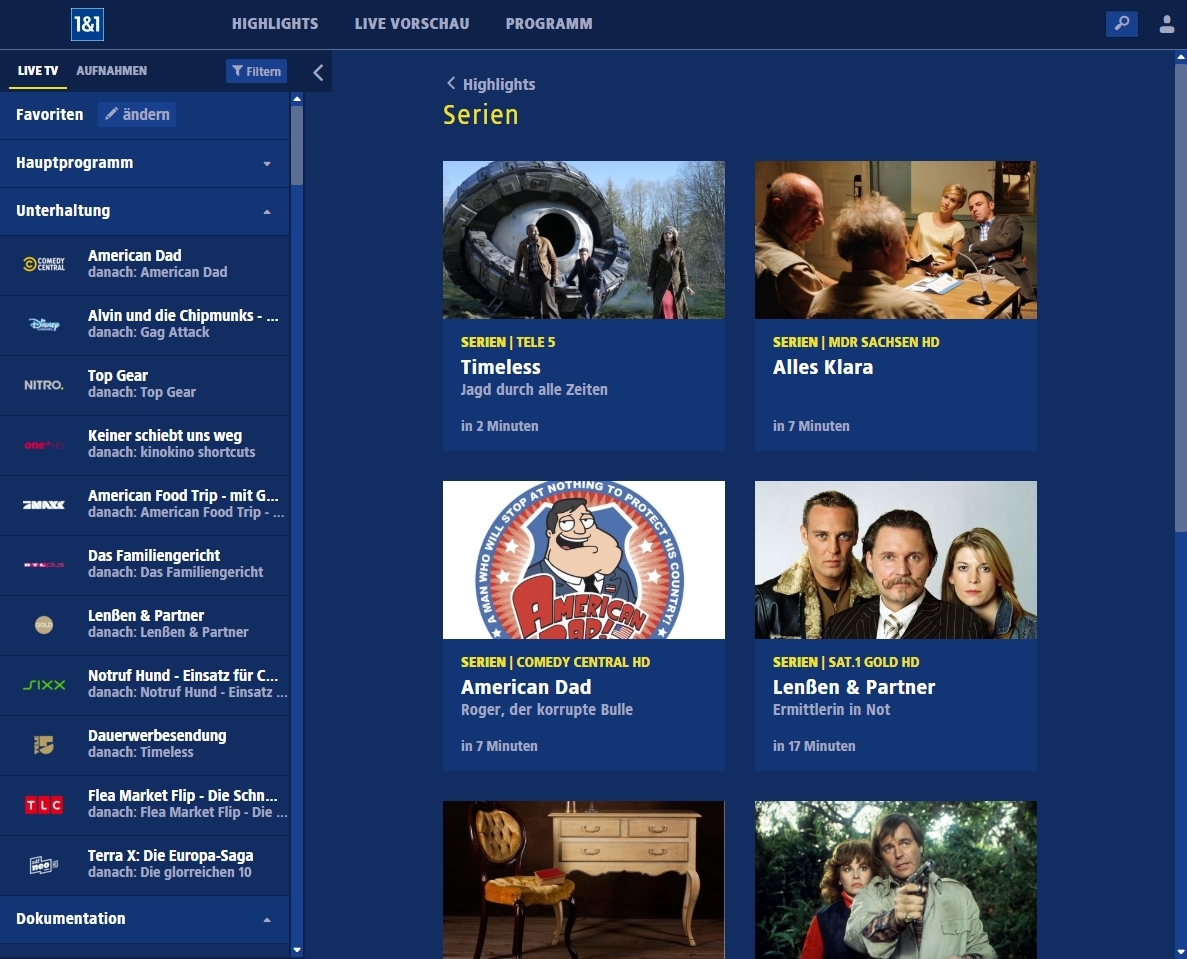Open the Timeless series thumbnail

pyautogui.click(x=583, y=240)
